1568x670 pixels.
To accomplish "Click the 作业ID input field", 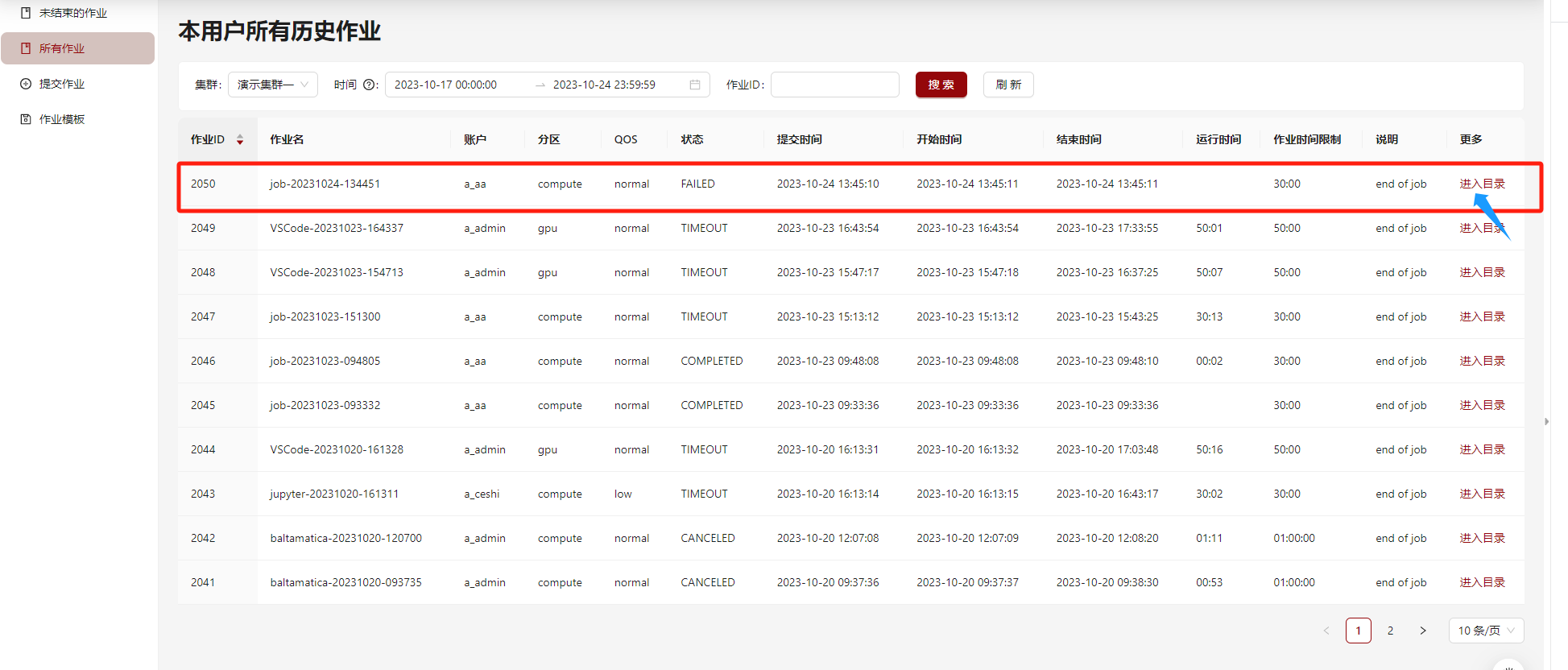I will pyautogui.click(x=834, y=85).
